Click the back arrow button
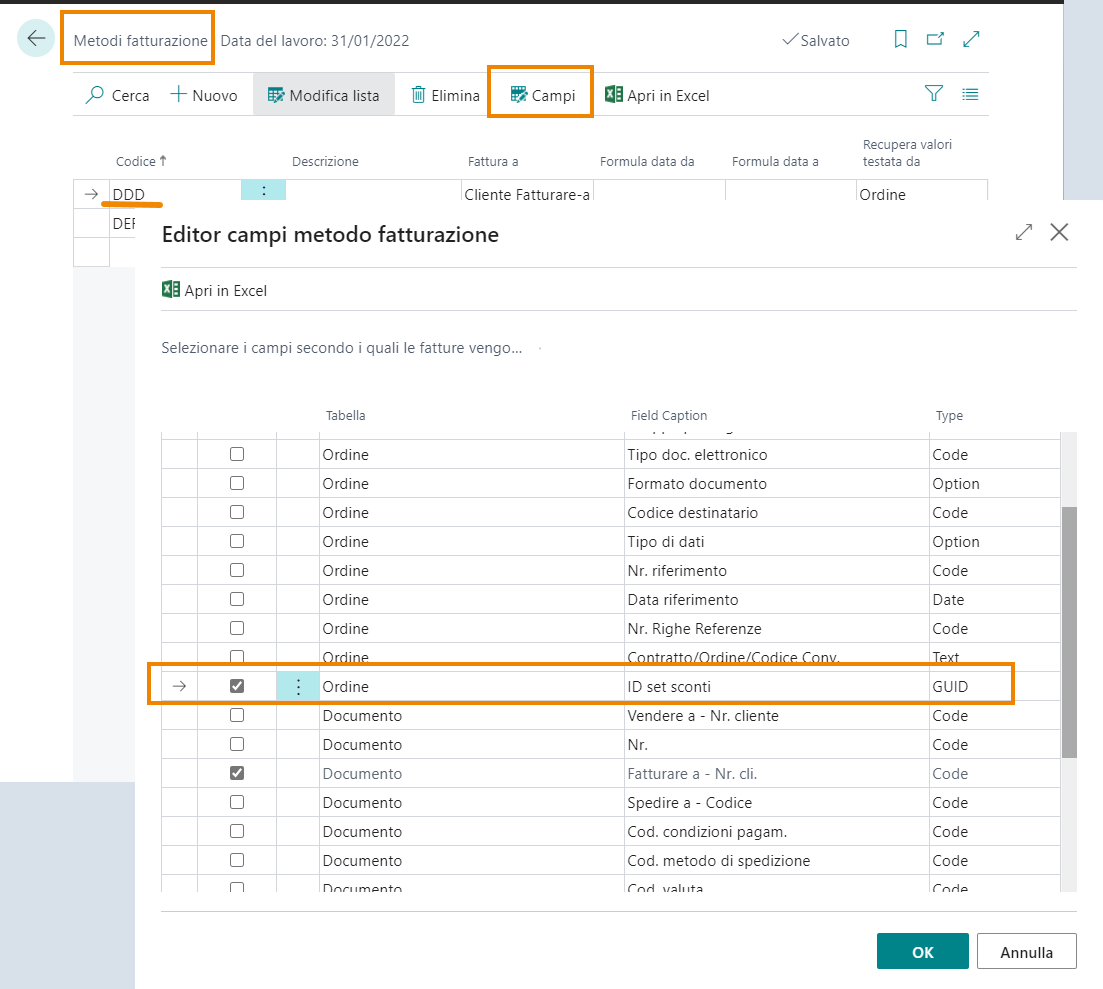Viewport: 1103px width, 989px height. [x=36, y=39]
